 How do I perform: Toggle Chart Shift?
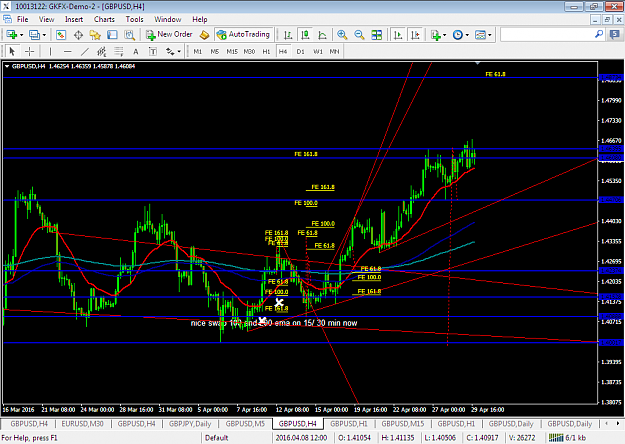[x=415, y=35]
